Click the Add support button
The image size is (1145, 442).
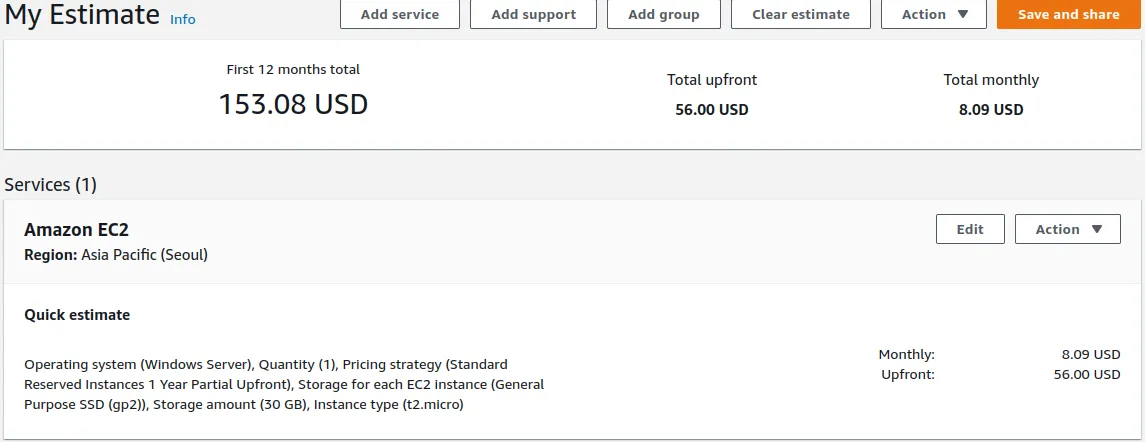tap(533, 14)
